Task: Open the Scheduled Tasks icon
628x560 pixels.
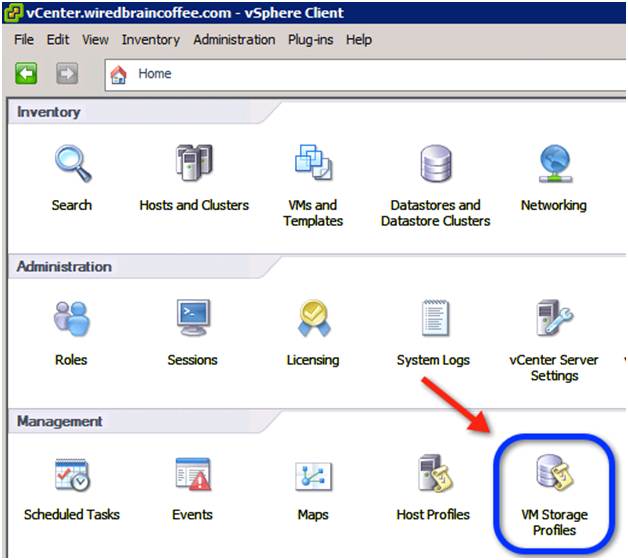Action: [x=72, y=475]
